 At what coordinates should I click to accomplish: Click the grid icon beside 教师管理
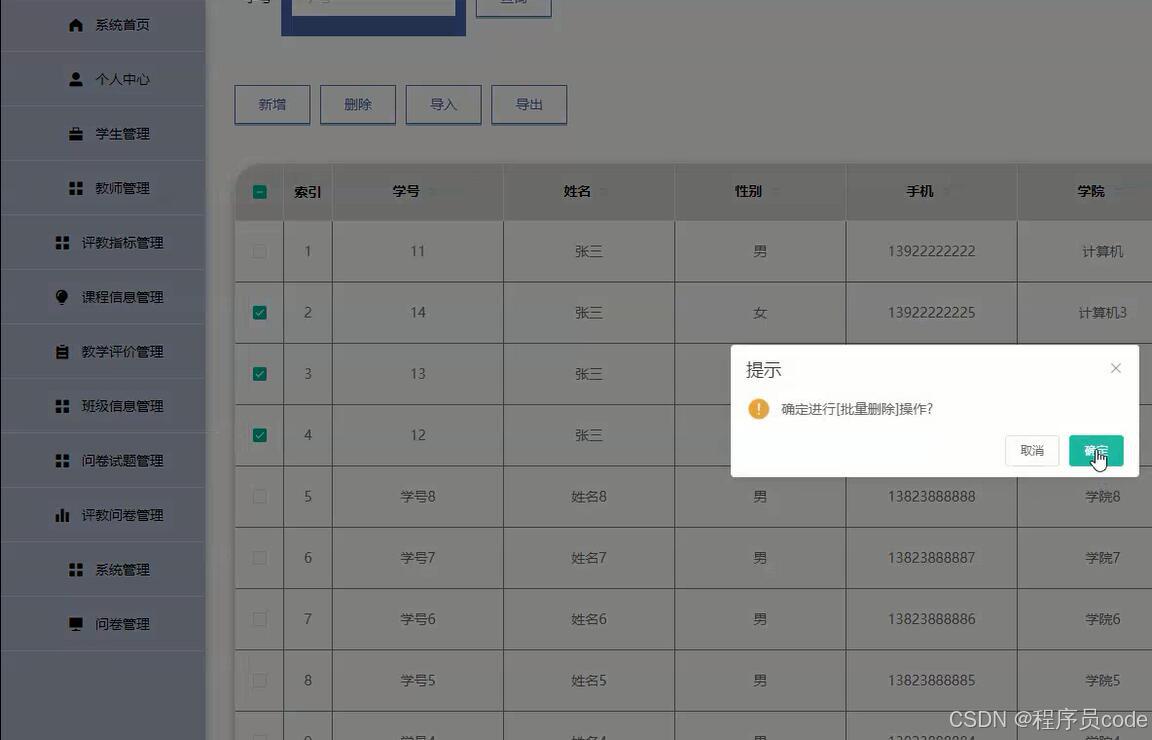[x=76, y=188]
